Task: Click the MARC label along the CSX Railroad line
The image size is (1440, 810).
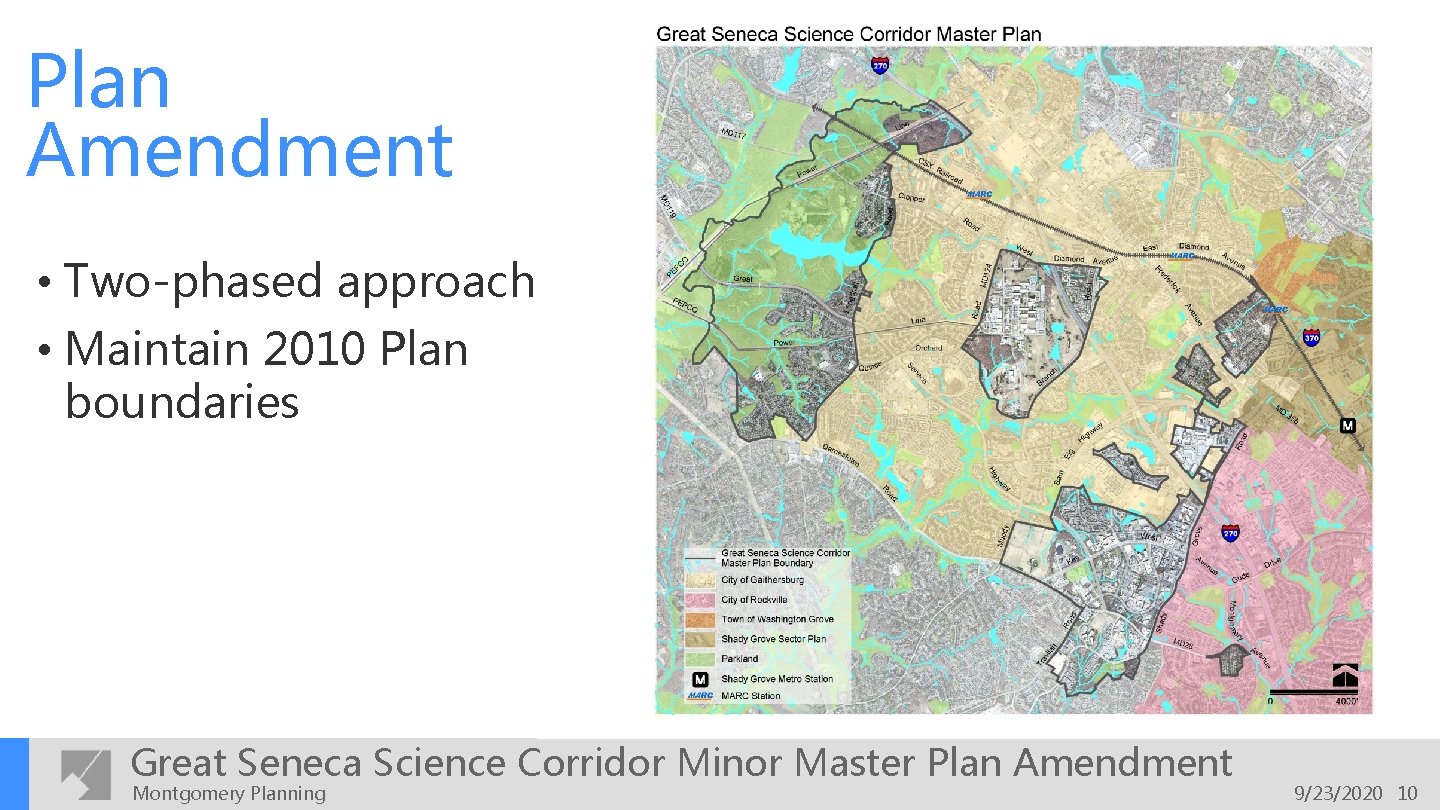Action: 978,193
